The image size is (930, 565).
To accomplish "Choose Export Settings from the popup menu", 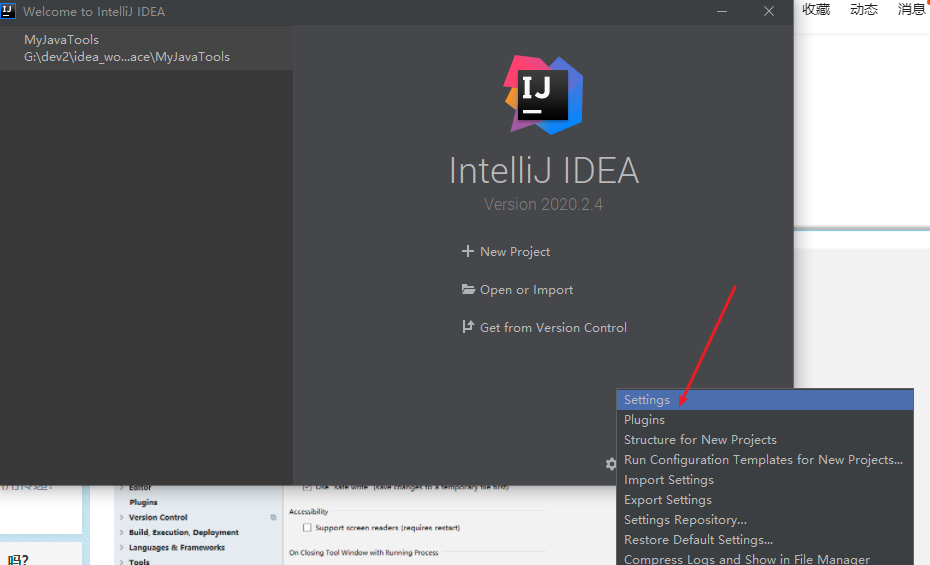I will [765, 500].
